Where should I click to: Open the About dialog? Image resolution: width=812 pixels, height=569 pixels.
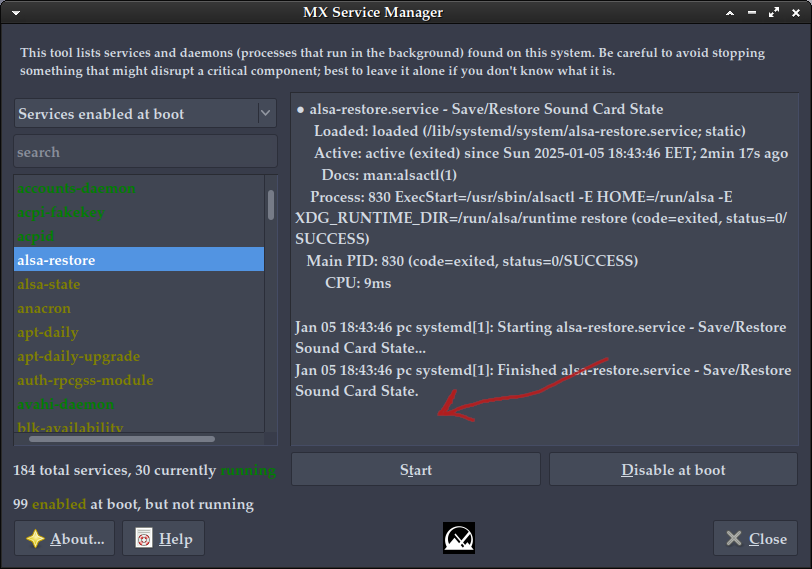click(64, 538)
